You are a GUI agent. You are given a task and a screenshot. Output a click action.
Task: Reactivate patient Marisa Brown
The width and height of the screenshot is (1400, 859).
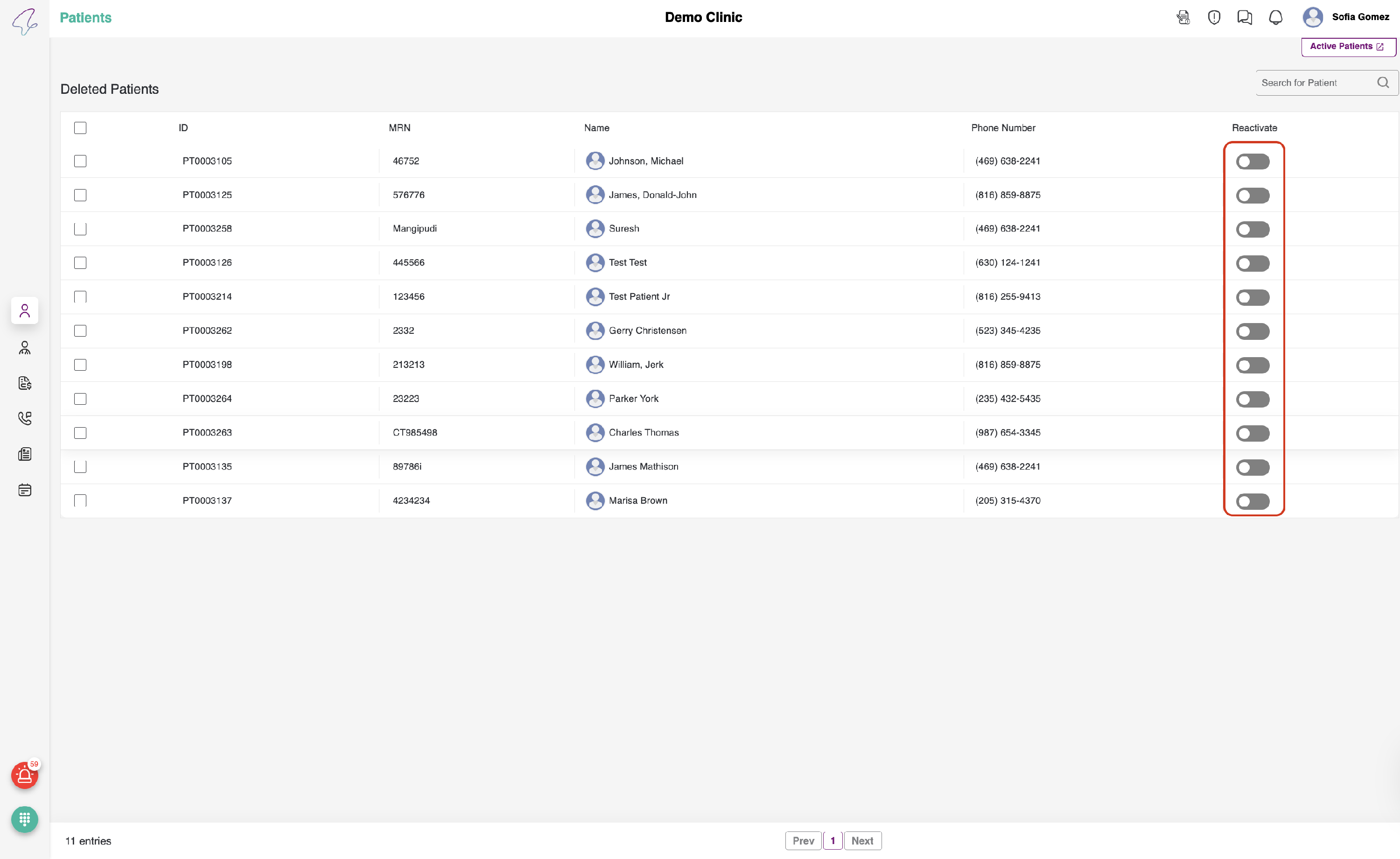pos(1252,501)
